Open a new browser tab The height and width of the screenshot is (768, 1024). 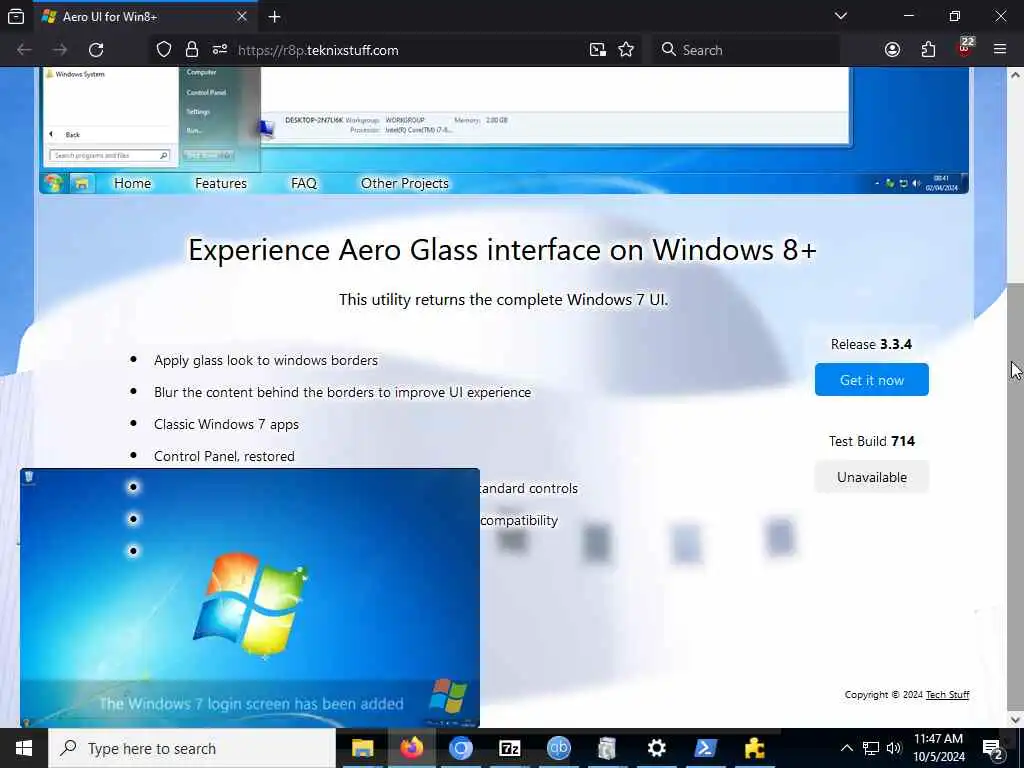275,16
